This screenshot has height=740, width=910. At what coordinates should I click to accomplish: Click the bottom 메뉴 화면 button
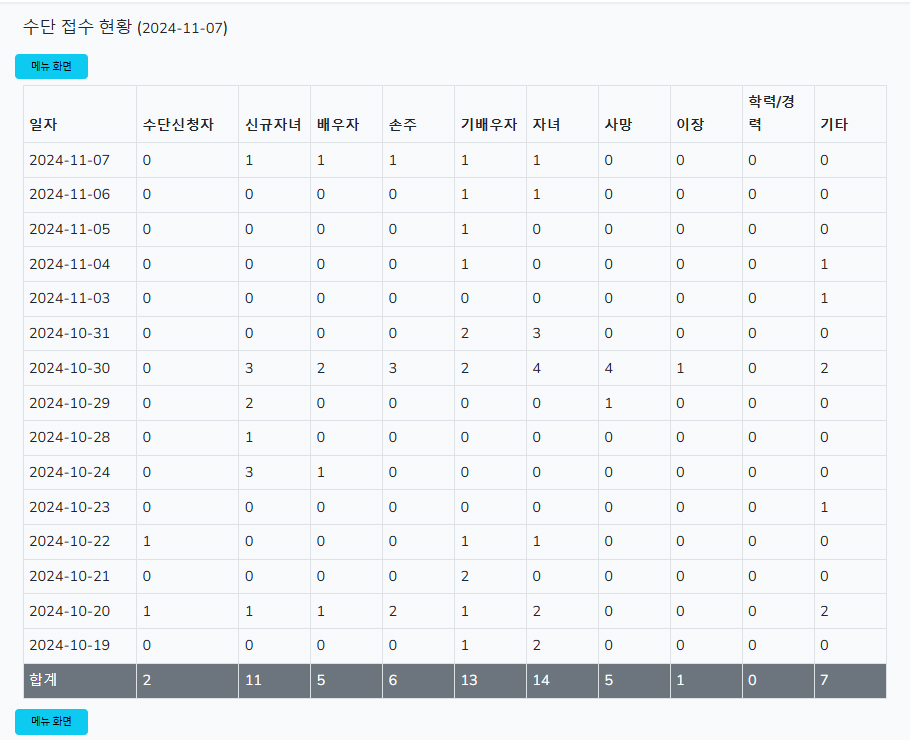tap(51, 722)
